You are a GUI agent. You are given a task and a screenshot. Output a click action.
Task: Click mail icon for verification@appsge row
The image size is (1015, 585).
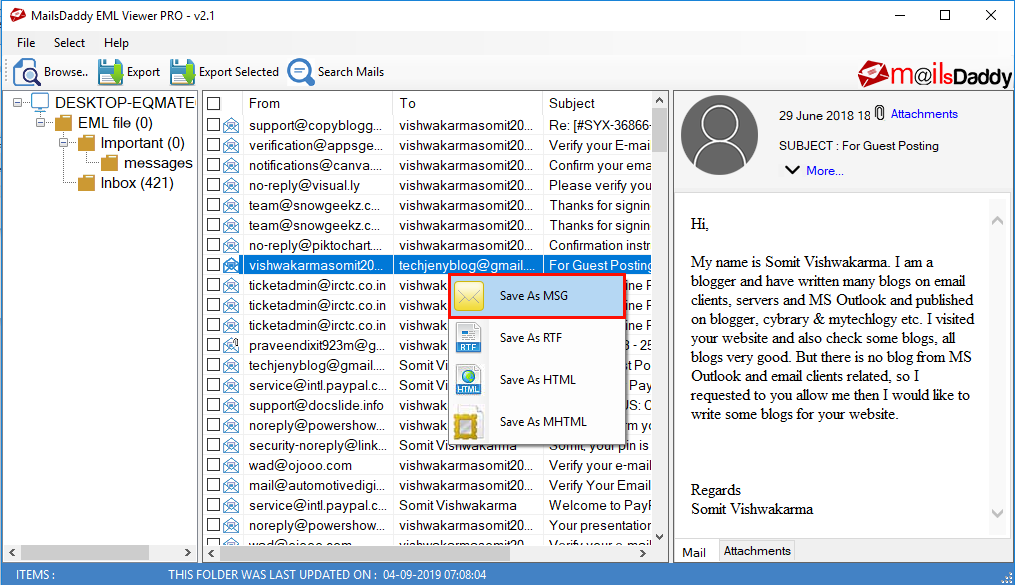pyautogui.click(x=231, y=146)
